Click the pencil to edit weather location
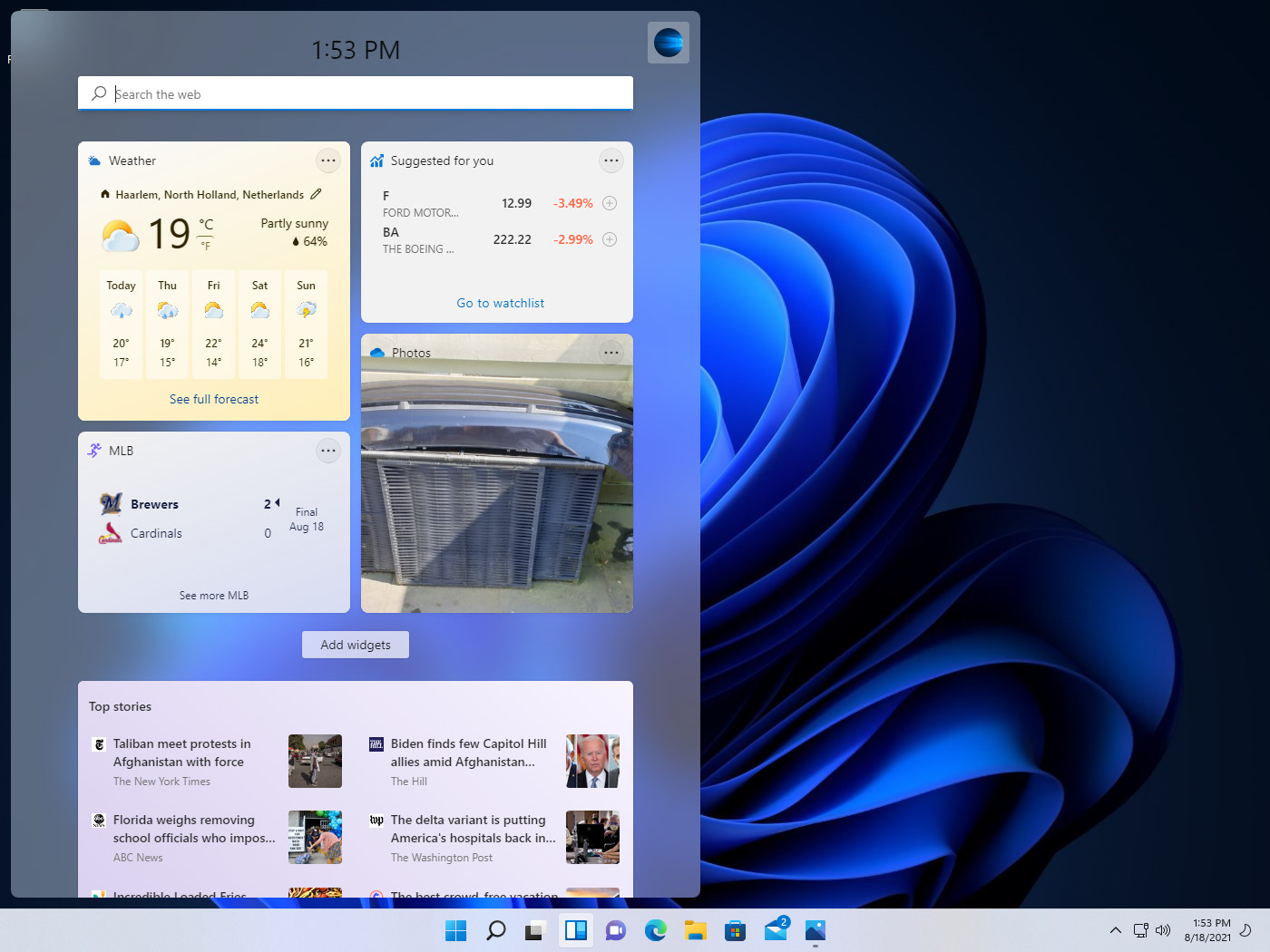The height and width of the screenshot is (952, 1270). tap(316, 194)
